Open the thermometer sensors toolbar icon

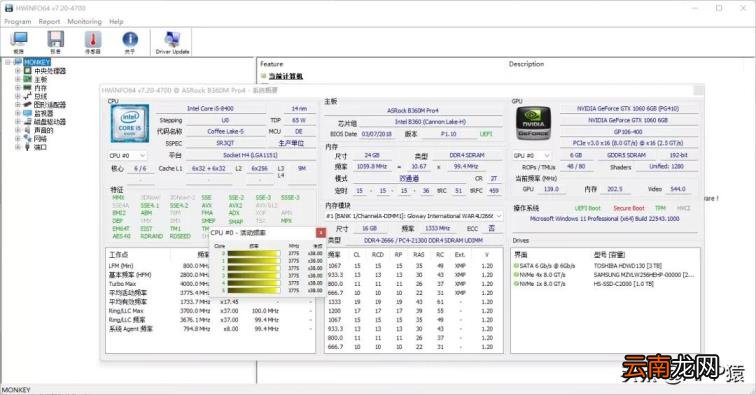click(93, 40)
